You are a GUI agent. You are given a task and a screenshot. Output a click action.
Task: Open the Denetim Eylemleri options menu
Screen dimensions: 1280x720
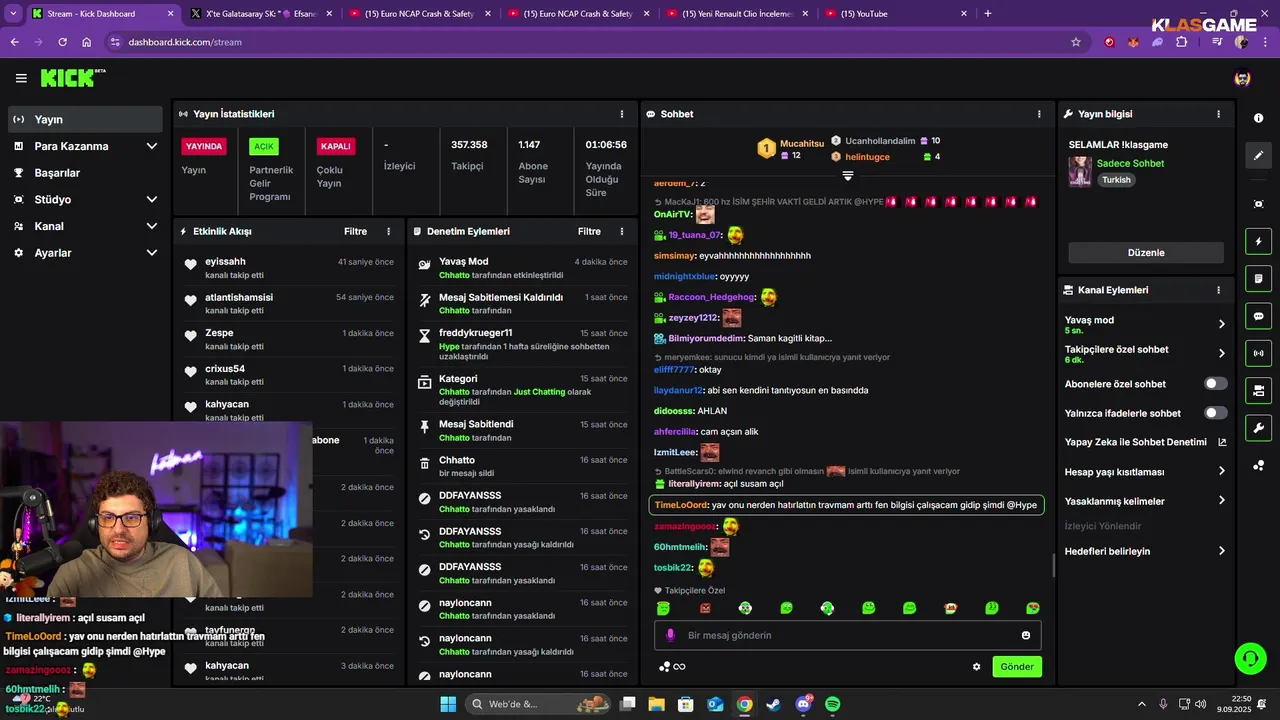[x=622, y=231]
